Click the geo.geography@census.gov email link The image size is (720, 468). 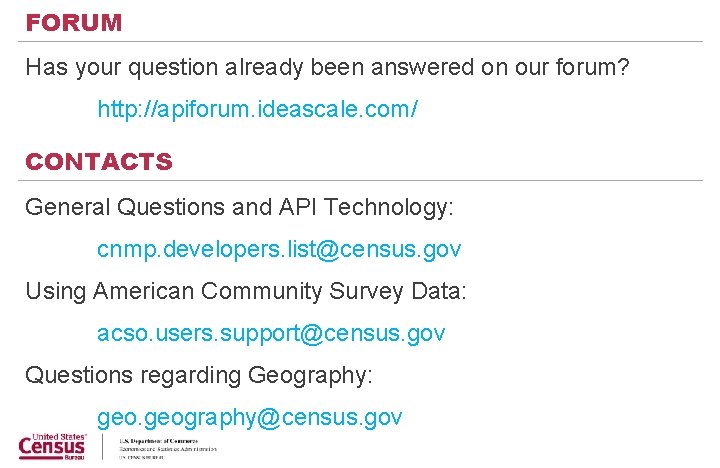[250, 417]
